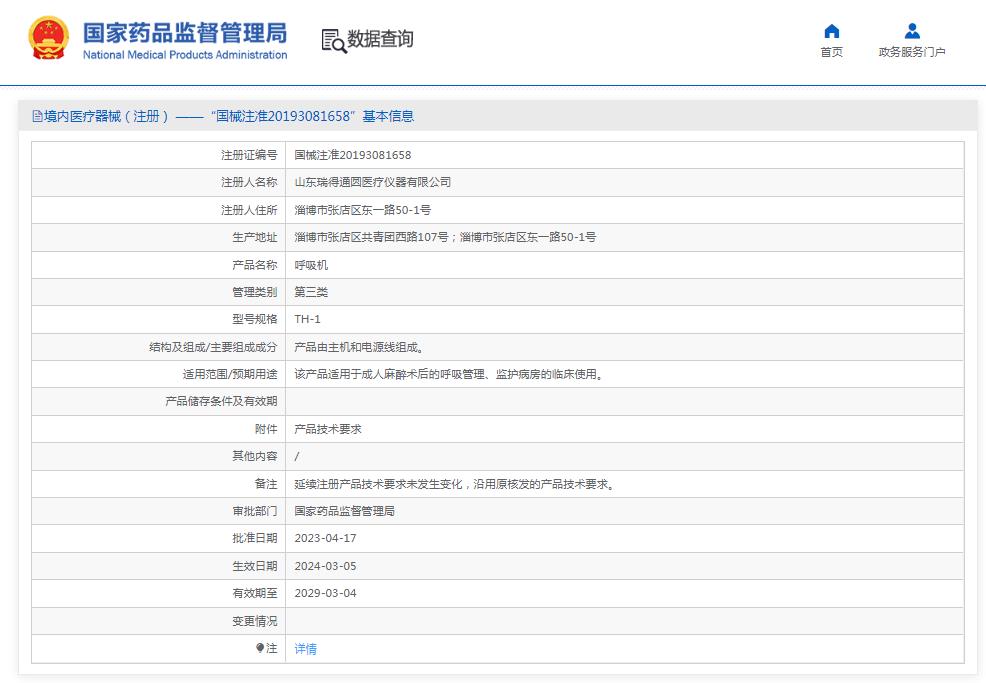Go to 首页 via its text label
986x683 pixels.
click(831, 53)
